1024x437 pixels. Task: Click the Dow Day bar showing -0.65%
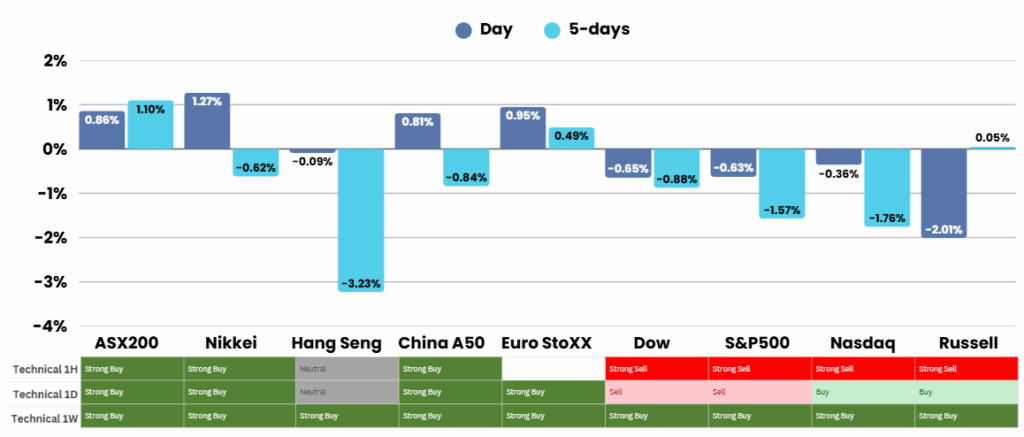click(x=628, y=163)
